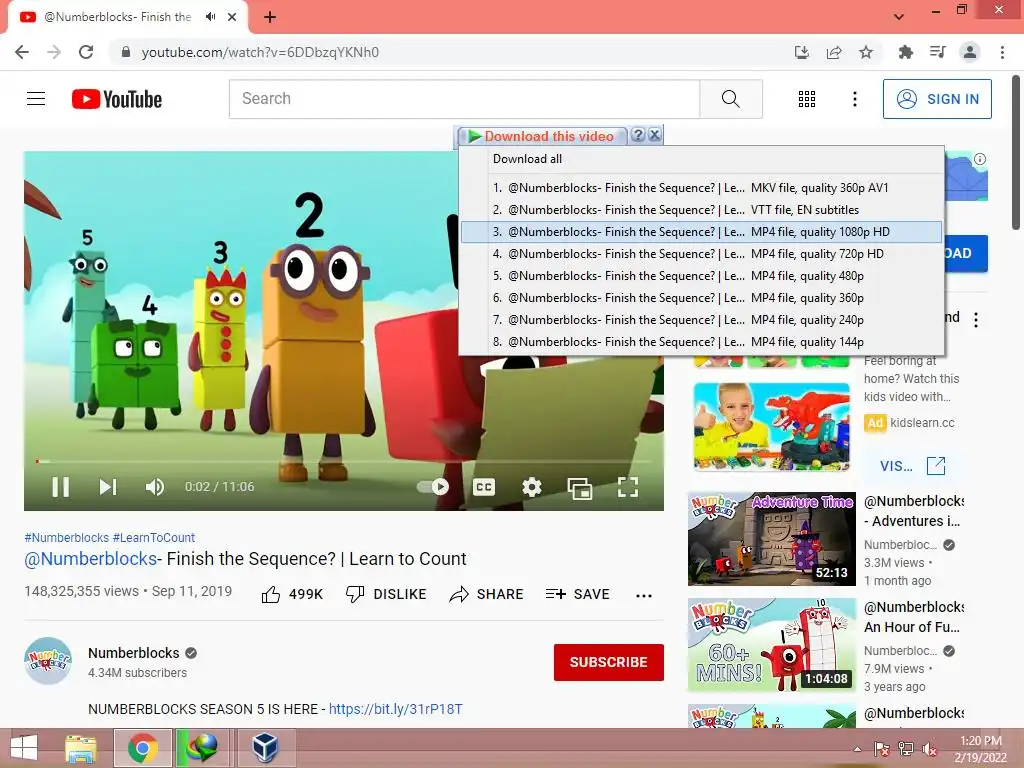Open the Chrome three-dot menu
The height and width of the screenshot is (768, 1024).
(x=1002, y=52)
